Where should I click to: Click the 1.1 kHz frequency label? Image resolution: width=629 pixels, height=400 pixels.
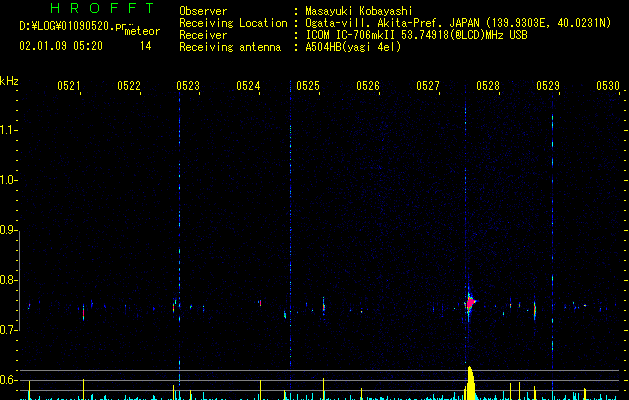[8, 130]
